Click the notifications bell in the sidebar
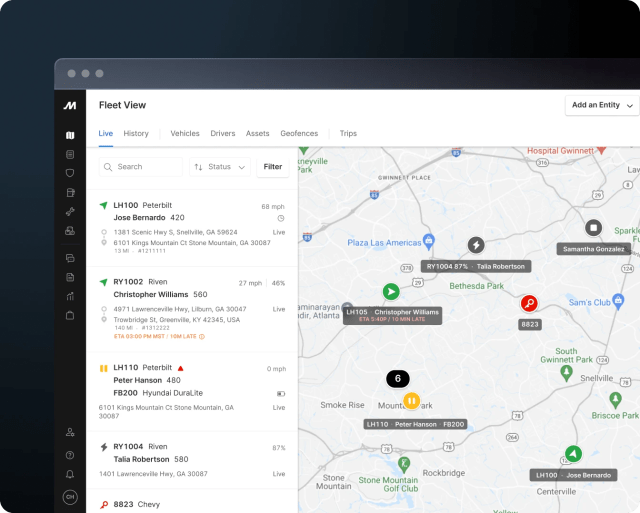 point(70,474)
